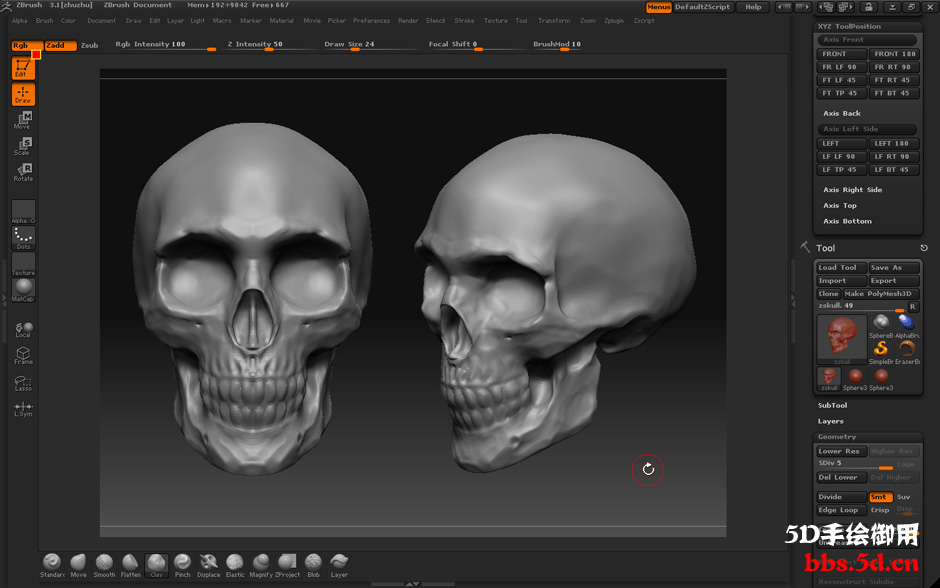Expand the Axis Right Side section

852,190
